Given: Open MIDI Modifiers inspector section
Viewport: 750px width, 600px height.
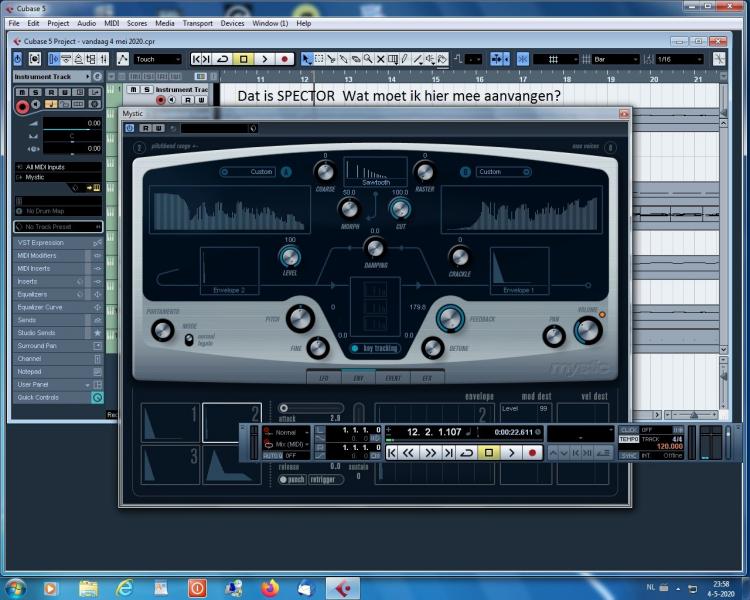Looking at the screenshot, I should point(58,256).
